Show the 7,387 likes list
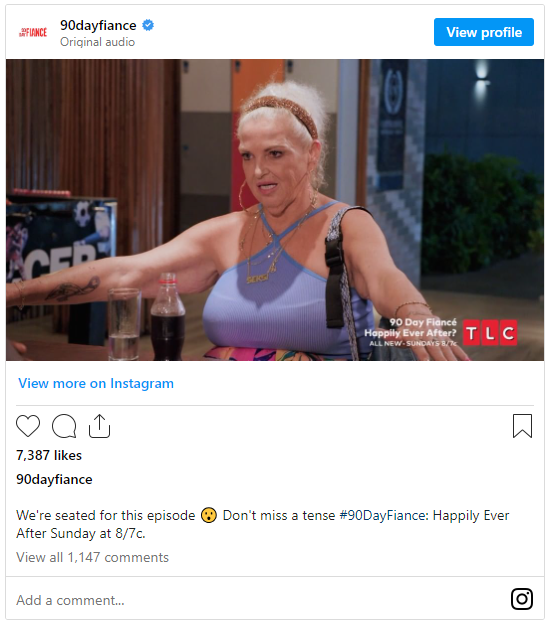The width and height of the screenshot is (549, 622). click(49, 455)
